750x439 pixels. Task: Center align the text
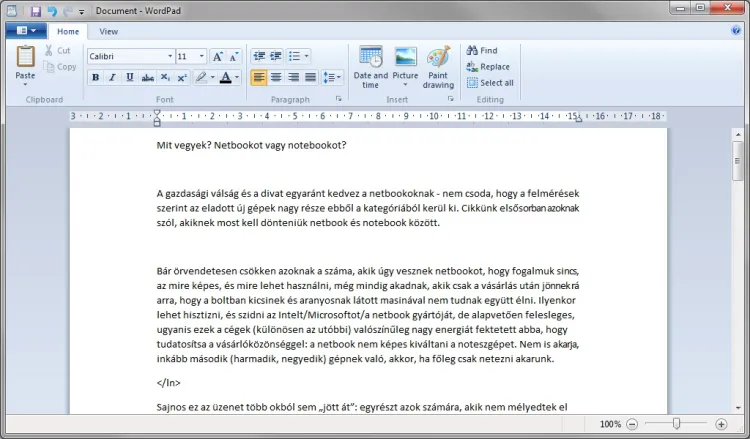pos(276,77)
